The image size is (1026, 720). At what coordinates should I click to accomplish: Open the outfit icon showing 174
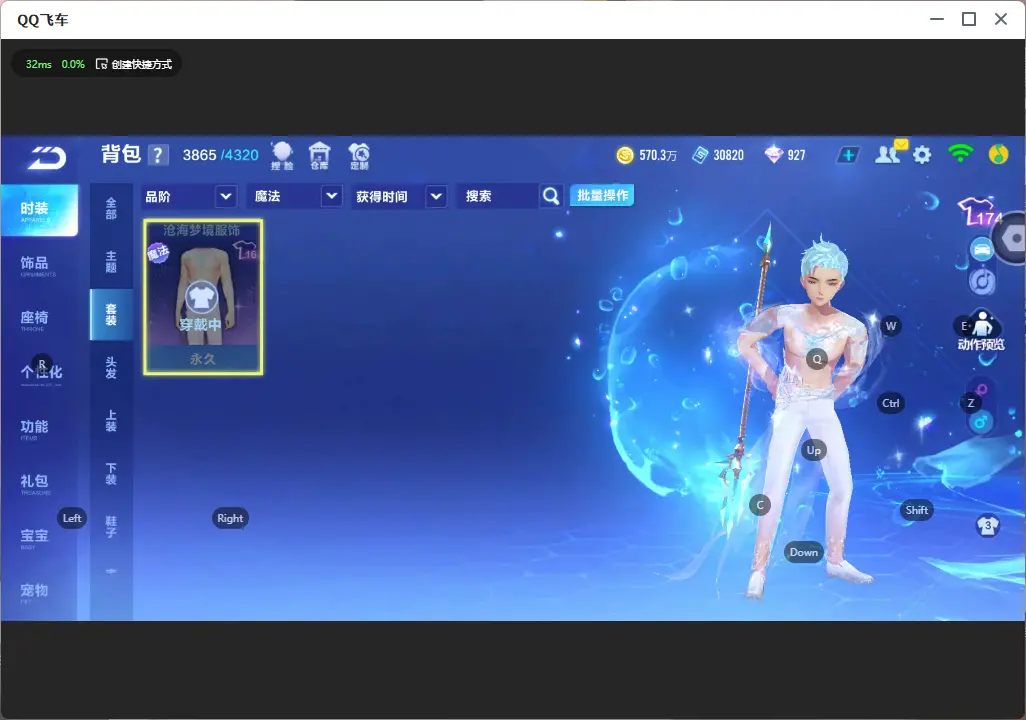pos(980,211)
